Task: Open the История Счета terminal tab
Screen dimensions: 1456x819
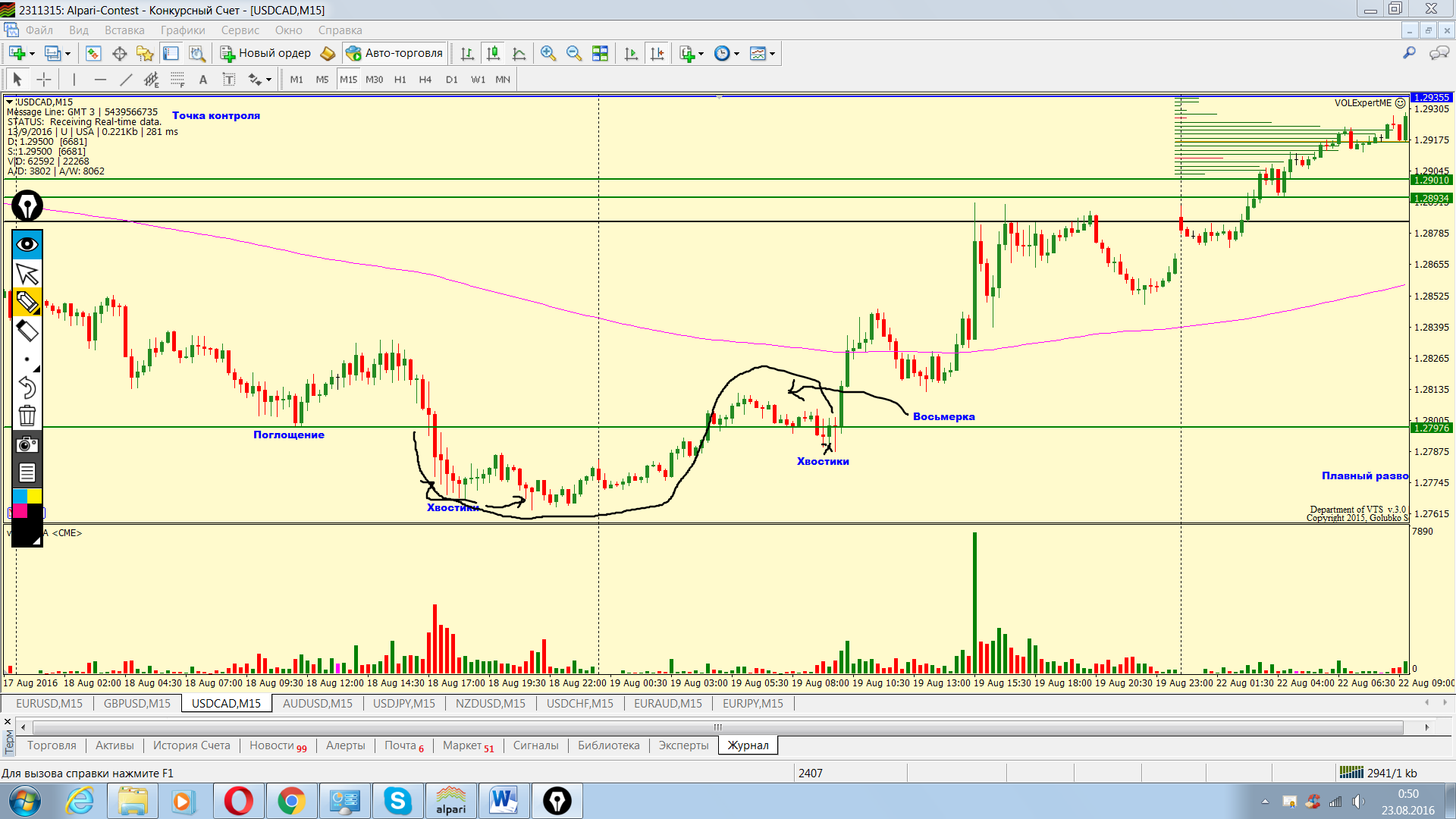Action: [x=191, y=745]
